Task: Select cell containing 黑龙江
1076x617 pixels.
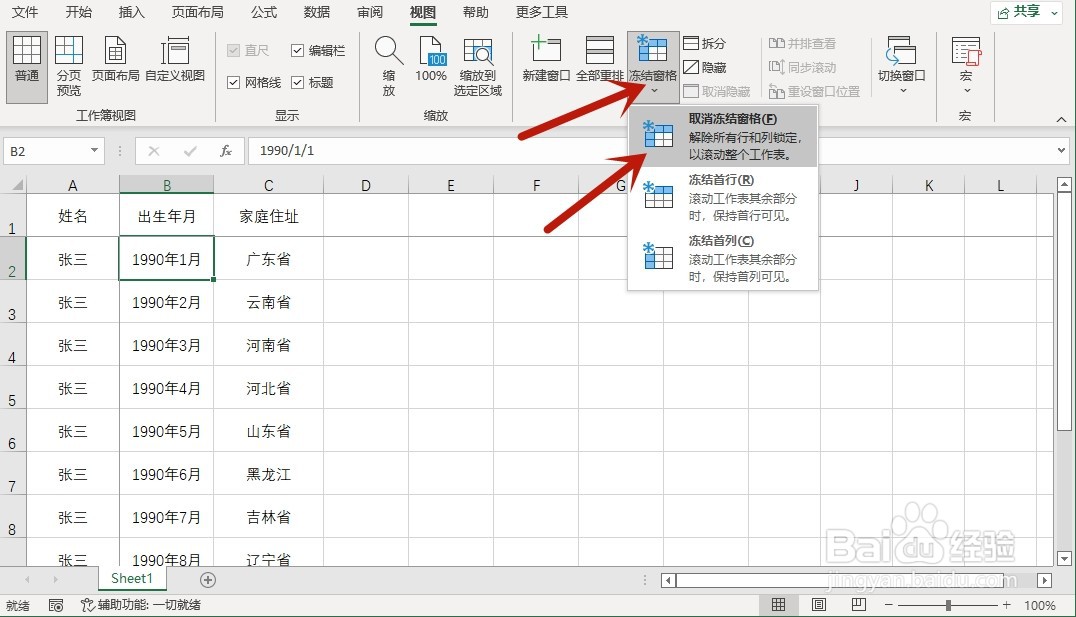Action: (268, 474)
